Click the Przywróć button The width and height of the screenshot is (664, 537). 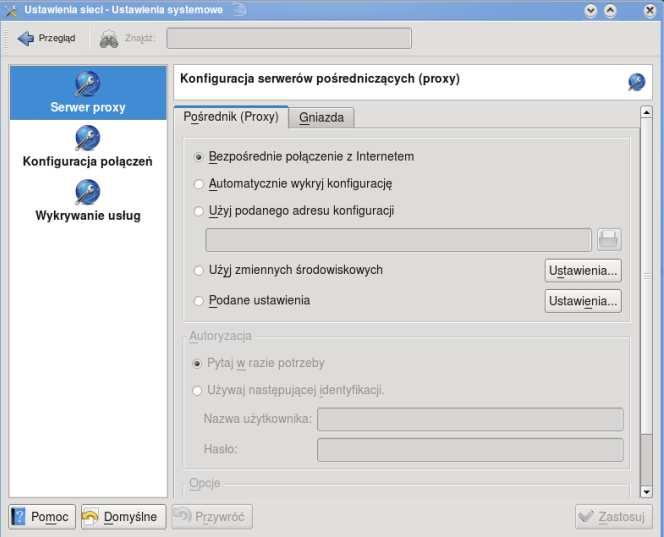(212, 517)
